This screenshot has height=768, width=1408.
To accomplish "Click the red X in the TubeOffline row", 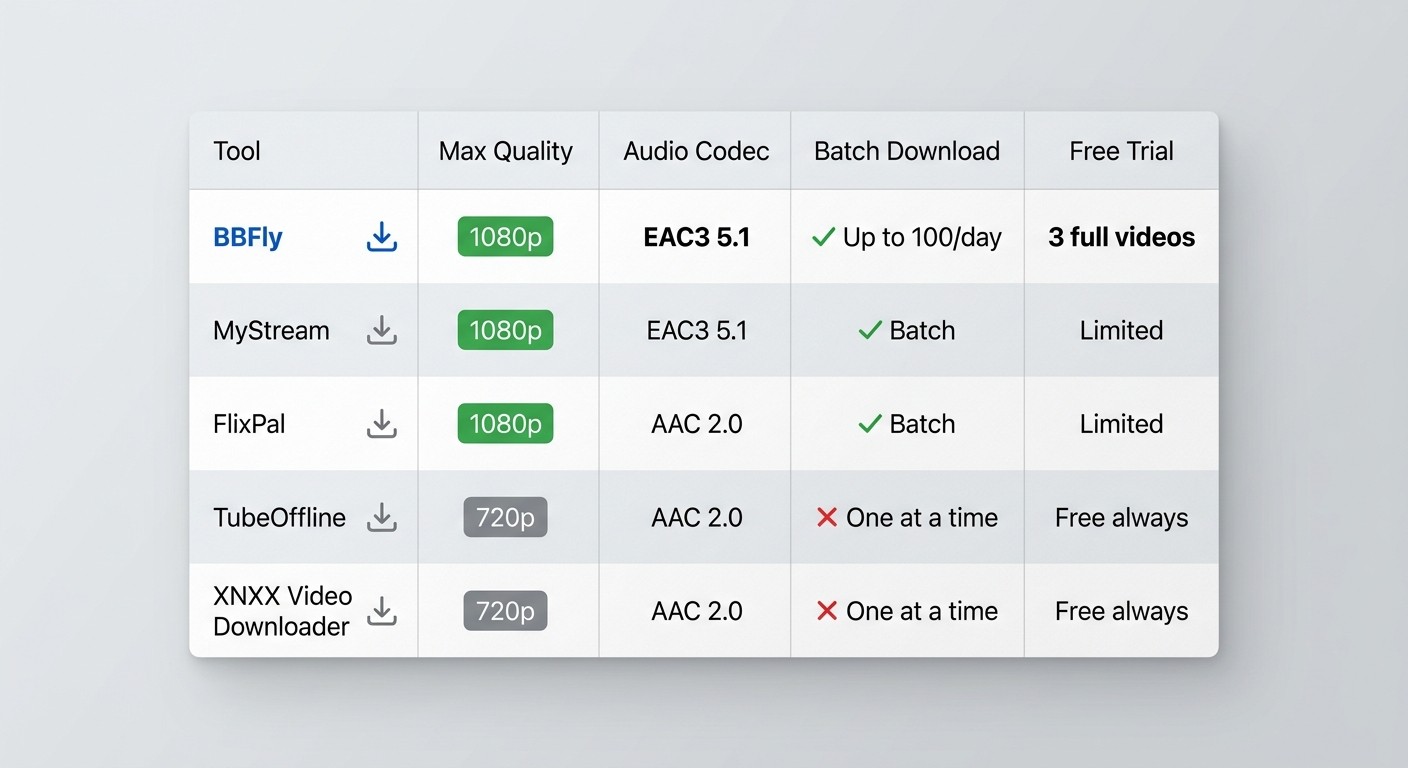I will pyautogui.click(x=827, y=517).
